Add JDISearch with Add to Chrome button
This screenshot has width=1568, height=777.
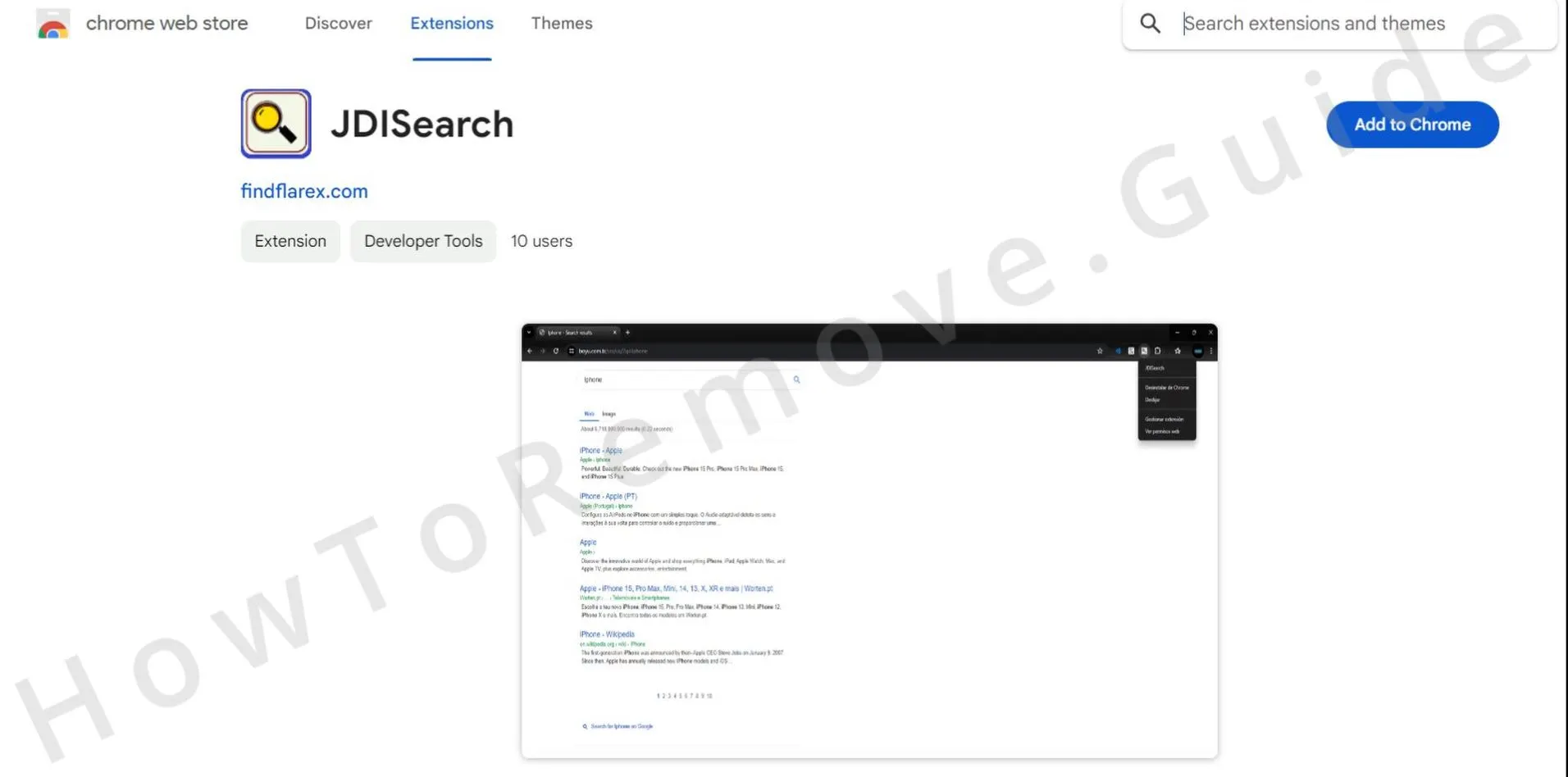point(1412,125)
